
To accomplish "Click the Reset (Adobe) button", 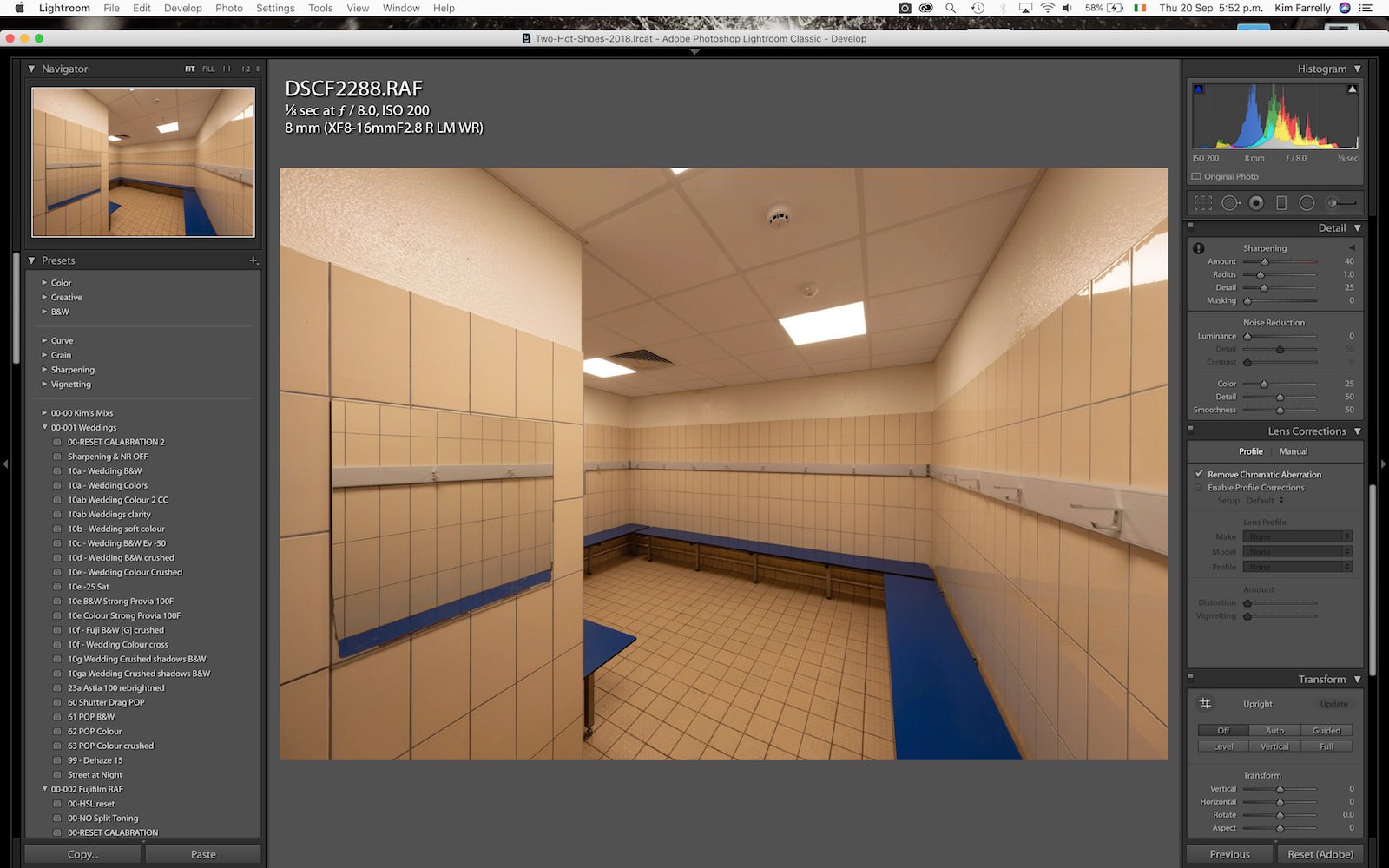I will [1320, 854].
